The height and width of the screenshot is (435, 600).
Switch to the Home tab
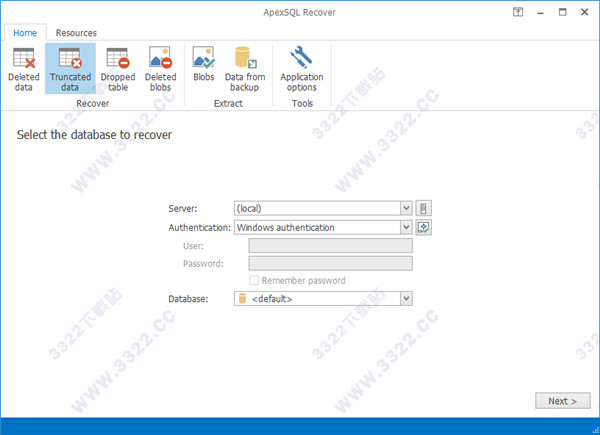click(25, 33)
